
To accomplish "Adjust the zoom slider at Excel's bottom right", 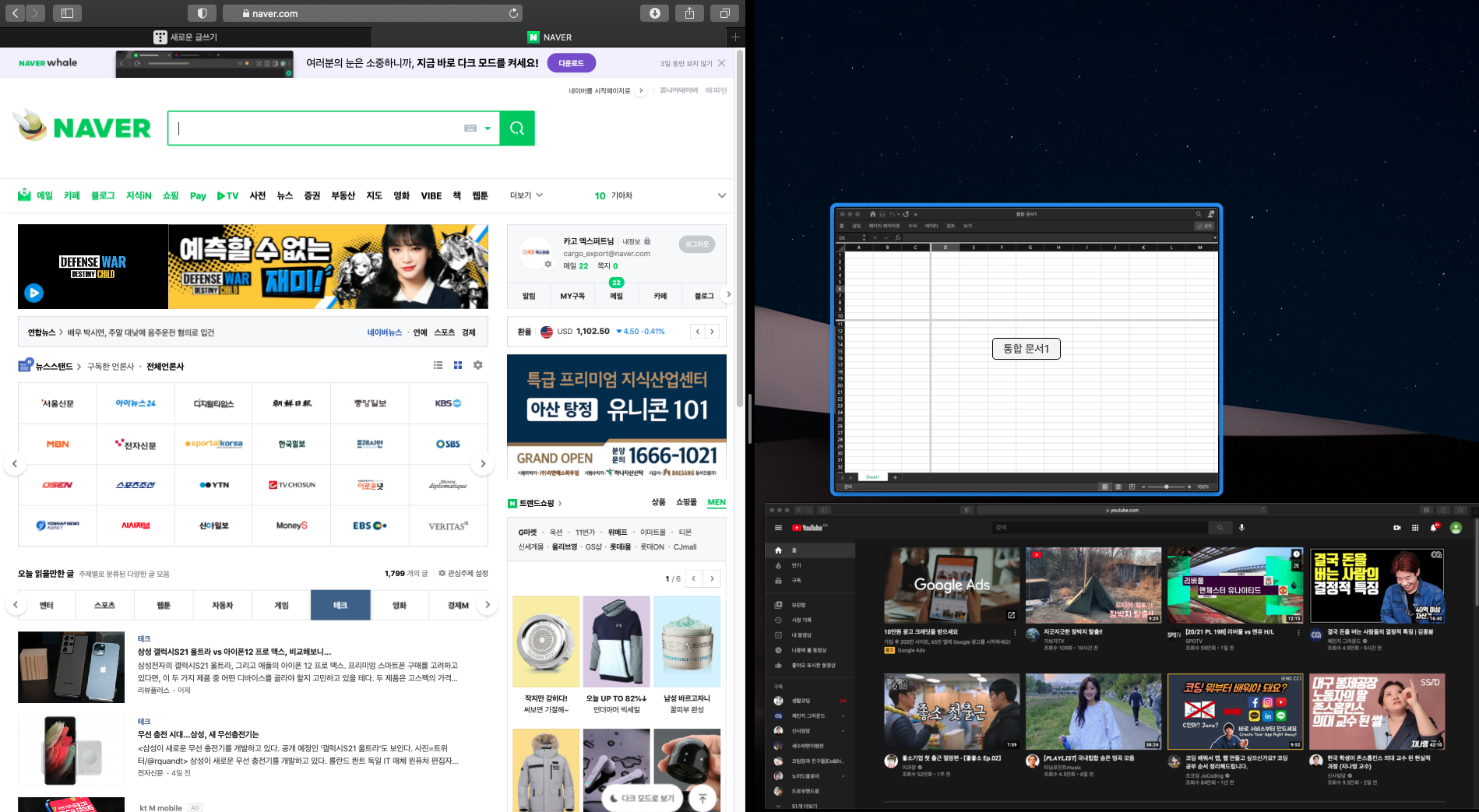I will point(1166,486).
